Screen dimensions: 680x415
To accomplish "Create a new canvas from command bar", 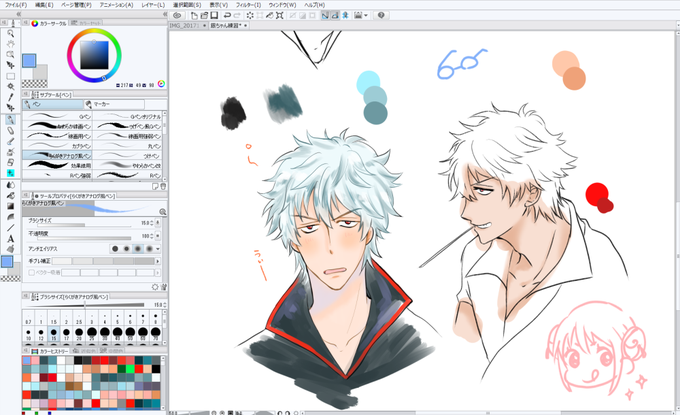I will click(x=194, y=15).
